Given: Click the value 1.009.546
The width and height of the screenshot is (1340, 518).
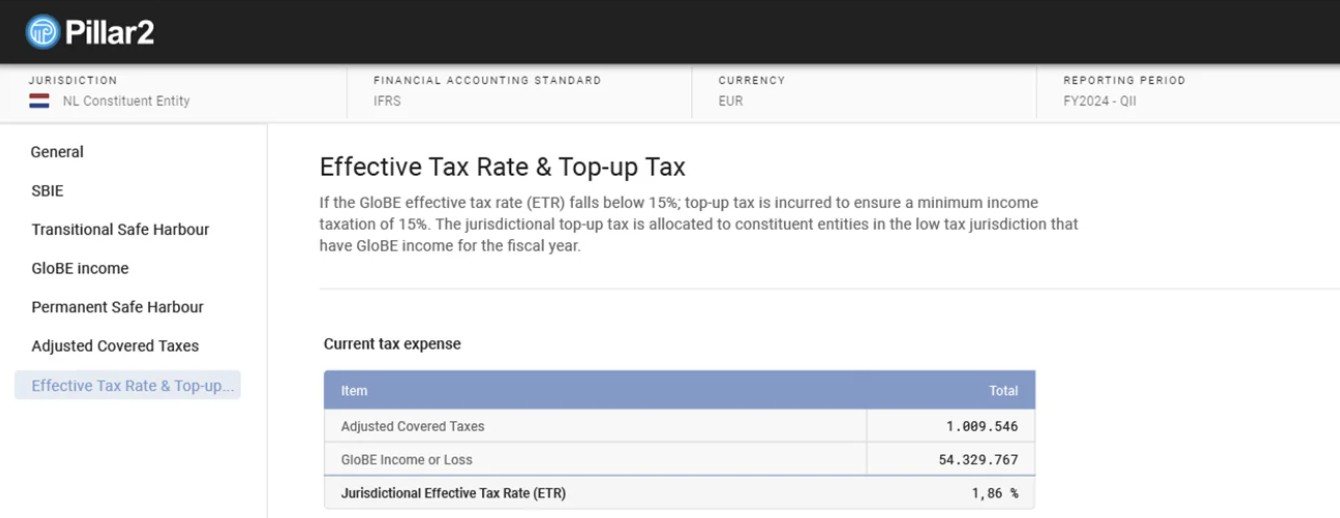Looking at the screenshot, I should pyautogui.click(x=982, y=426).
